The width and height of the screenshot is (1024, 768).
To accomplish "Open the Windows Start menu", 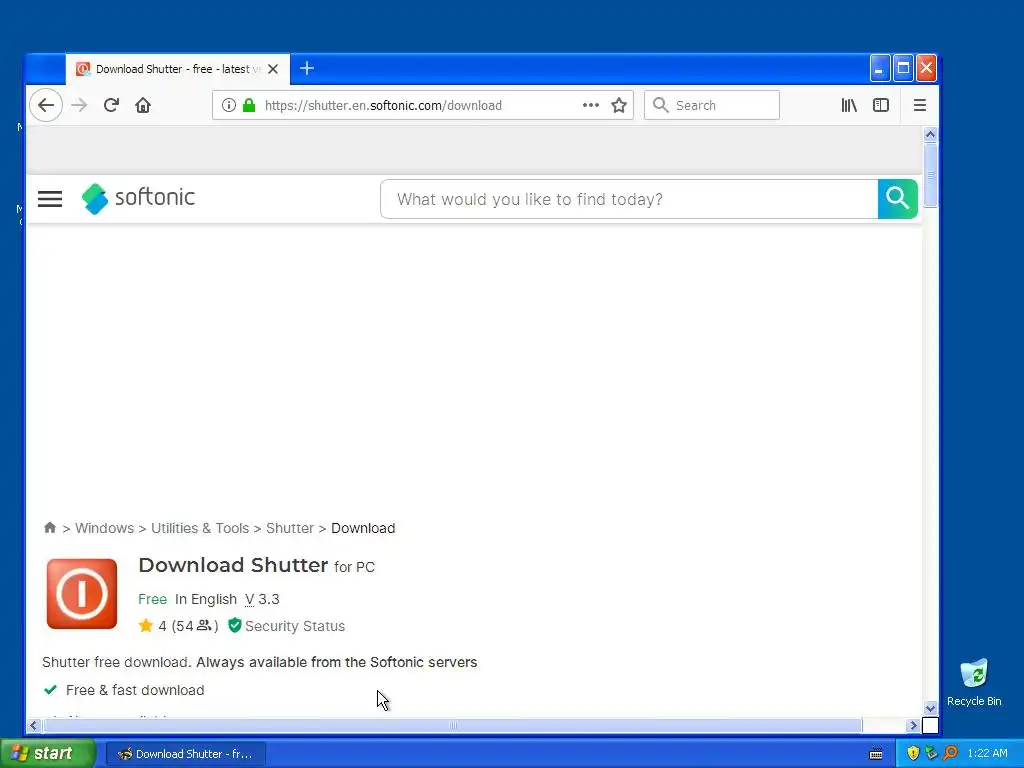I will [x=47, y=754].
